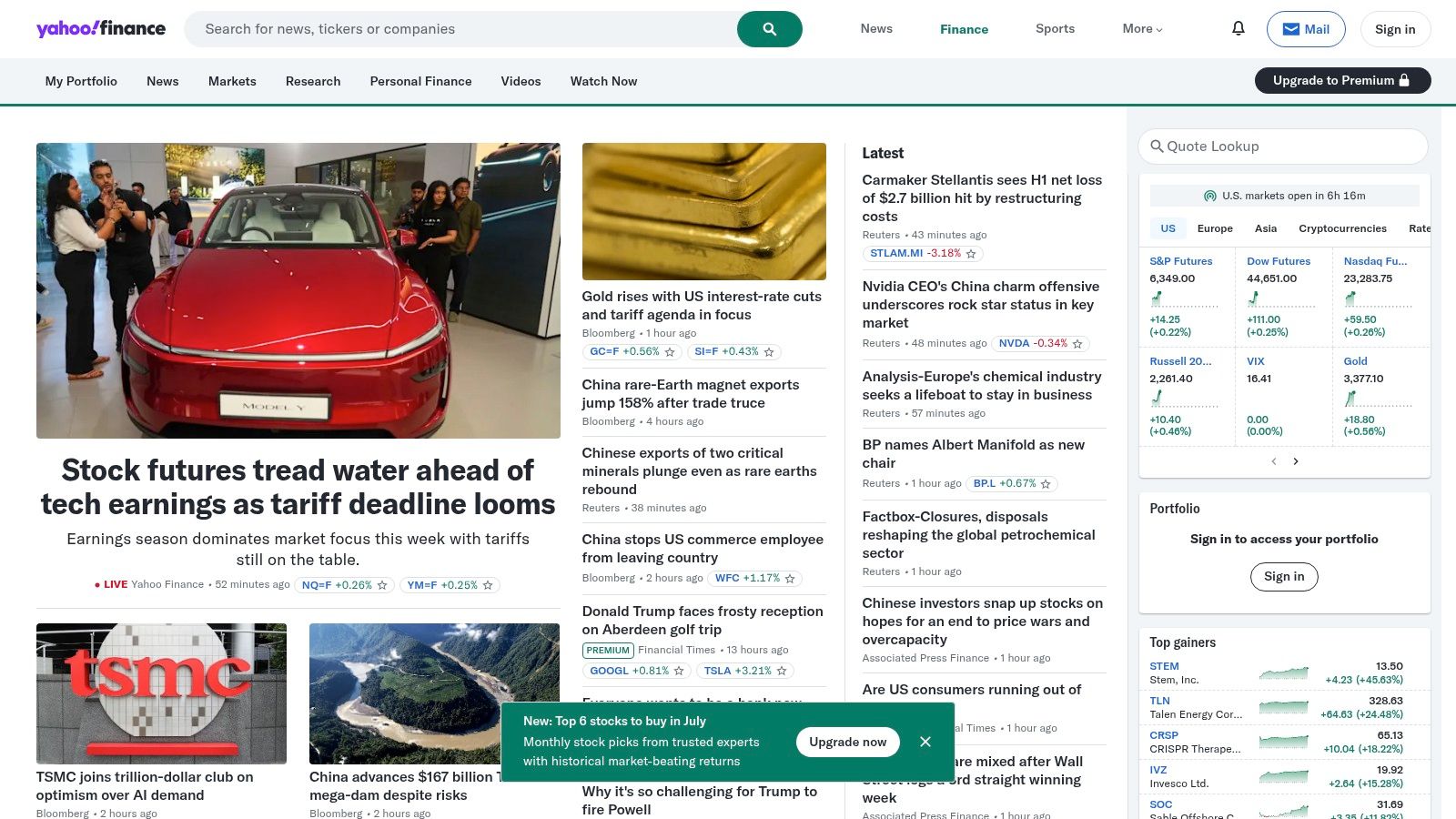Viewport: 1456px width, 819px height.
Task: Click the VIX index name
Action: tap(1256, 361)
